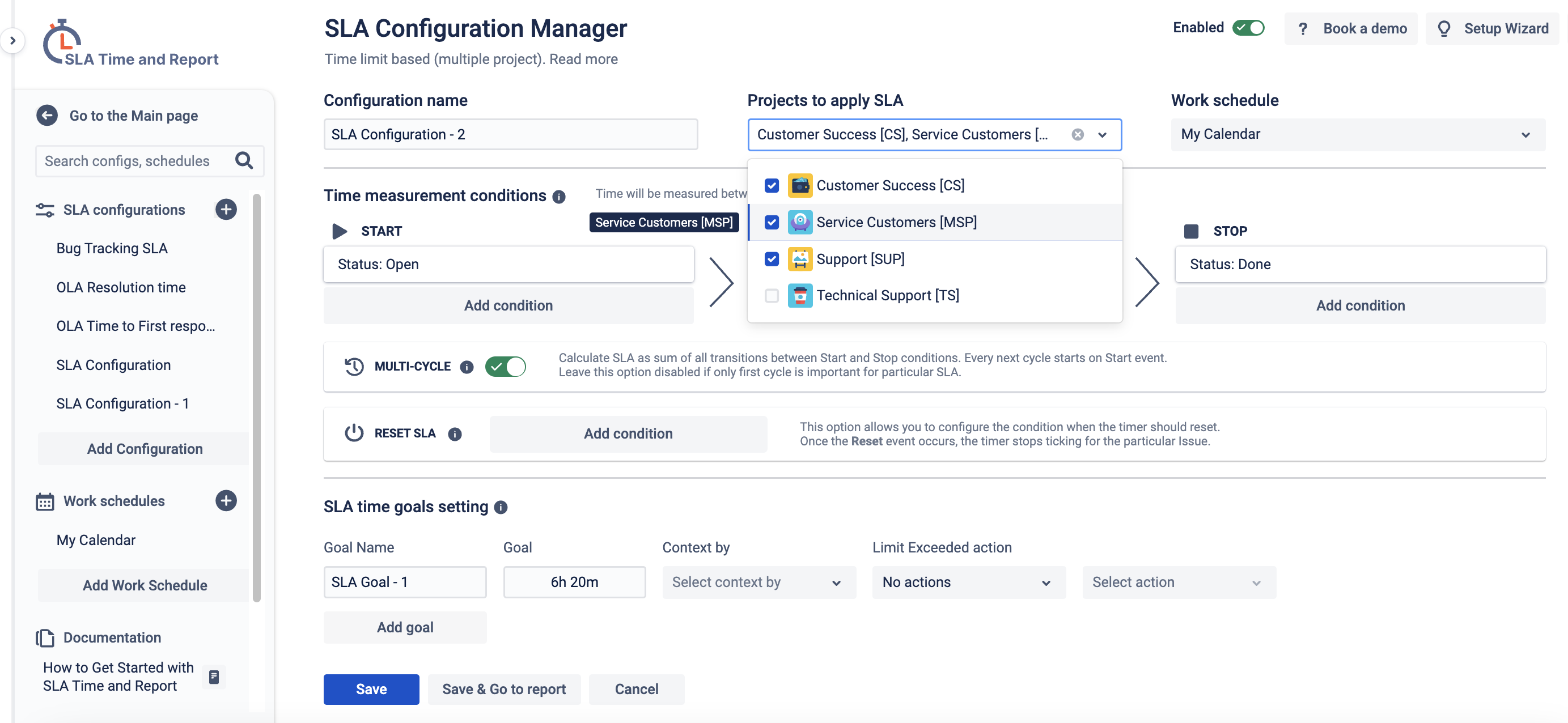Open the documentation page icon

(214, 677)
